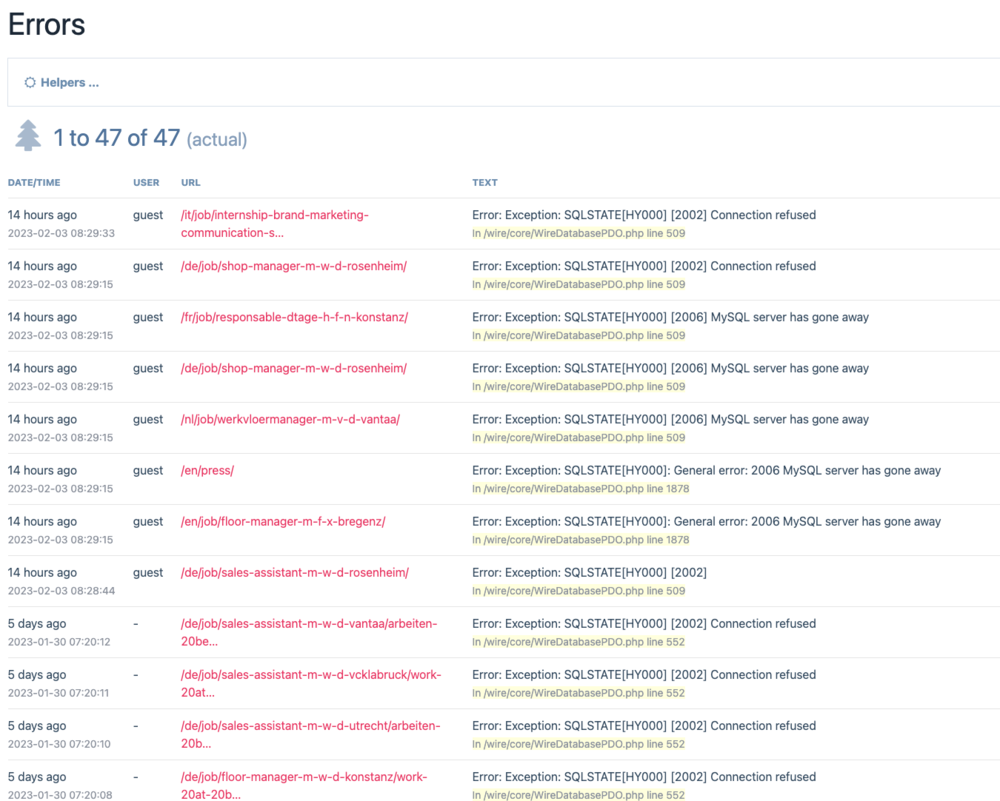Click the DATE/TIME column header
Image resolution: width=1000 pixels, height=801 pixels.
click(34, 183)
